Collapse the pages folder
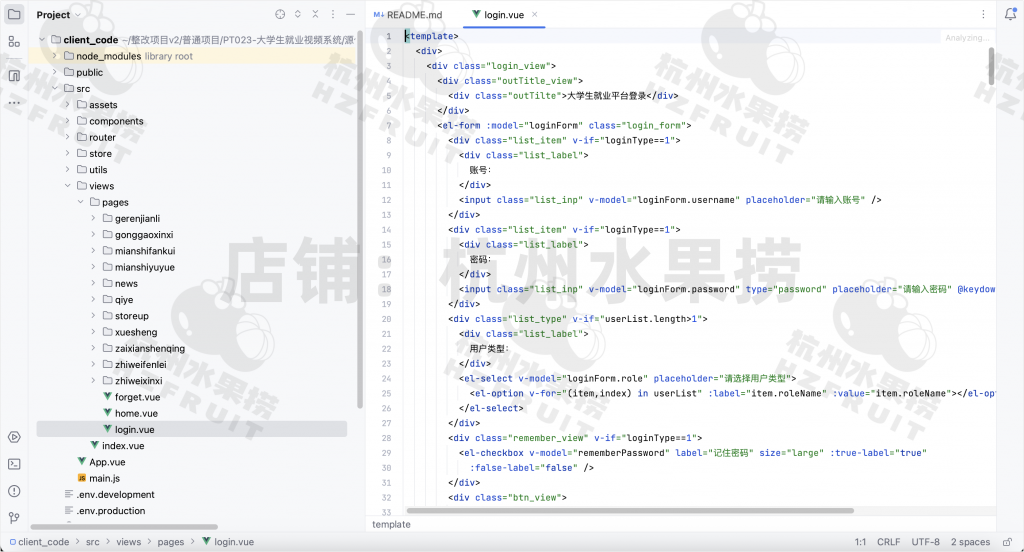Image resolution: width=1024 pixels, height=552 pixels. coord(81,203)
